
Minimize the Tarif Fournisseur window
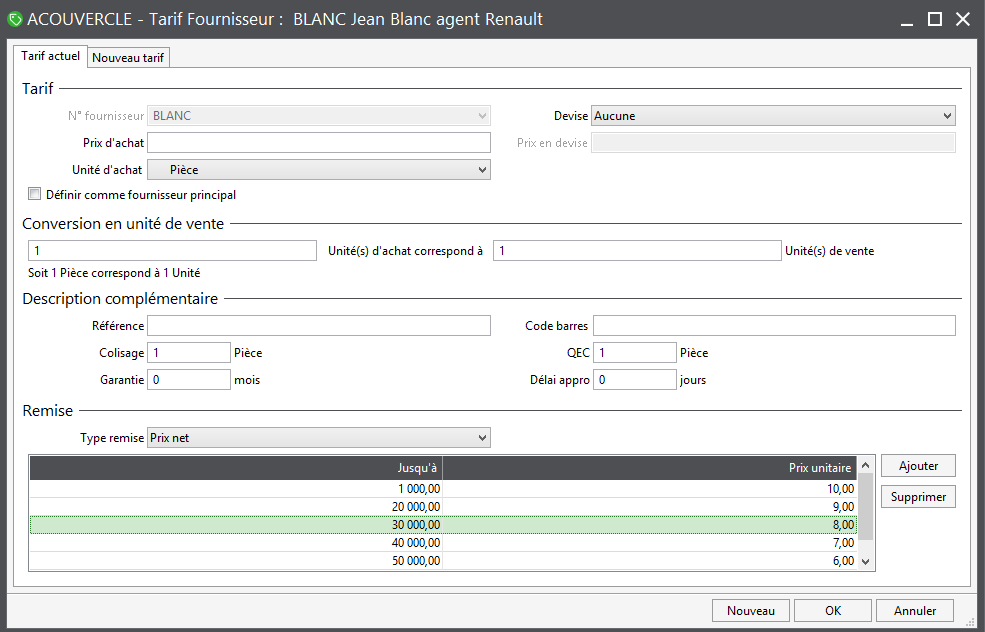pos(907,19)
